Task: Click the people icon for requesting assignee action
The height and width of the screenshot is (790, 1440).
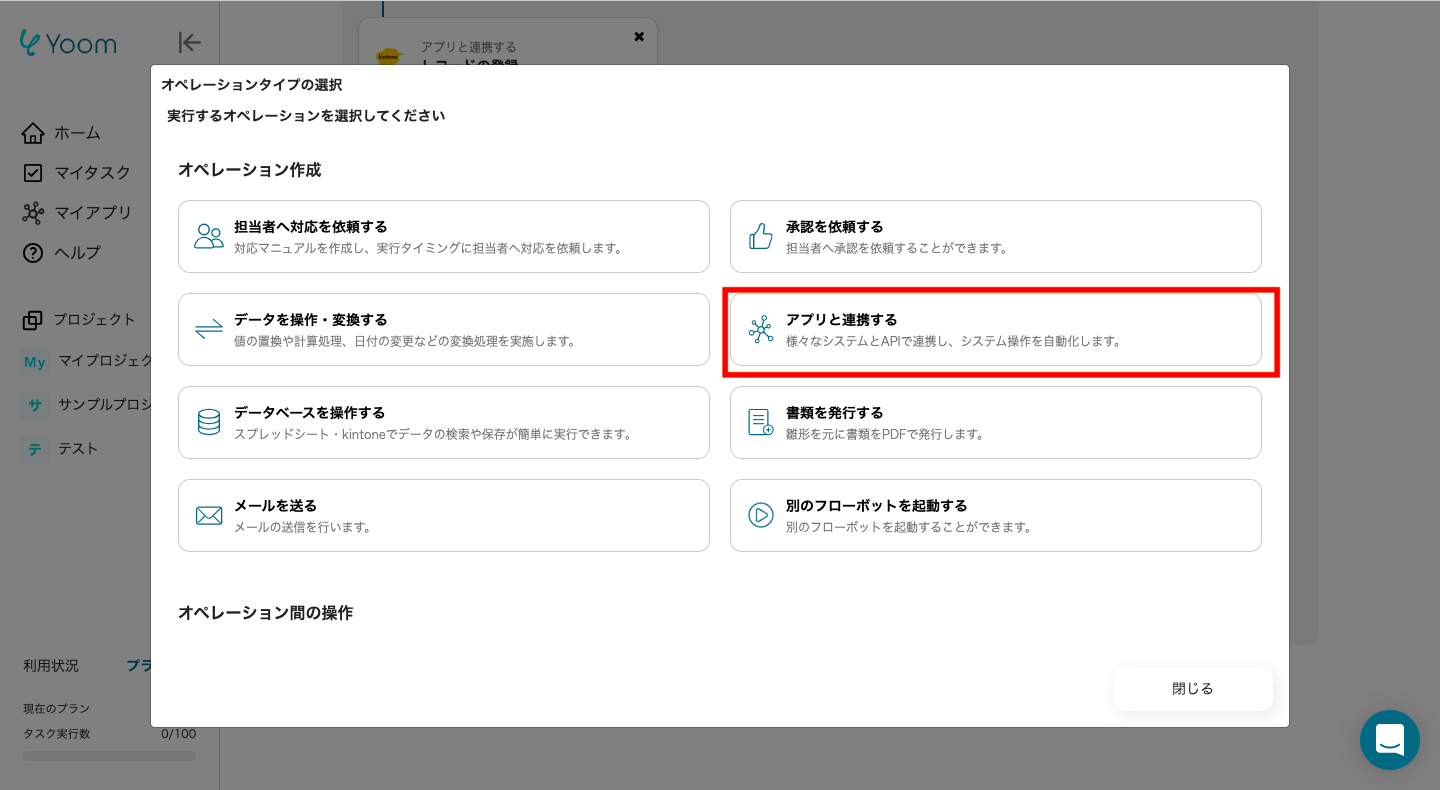Action: pos(209,236)
